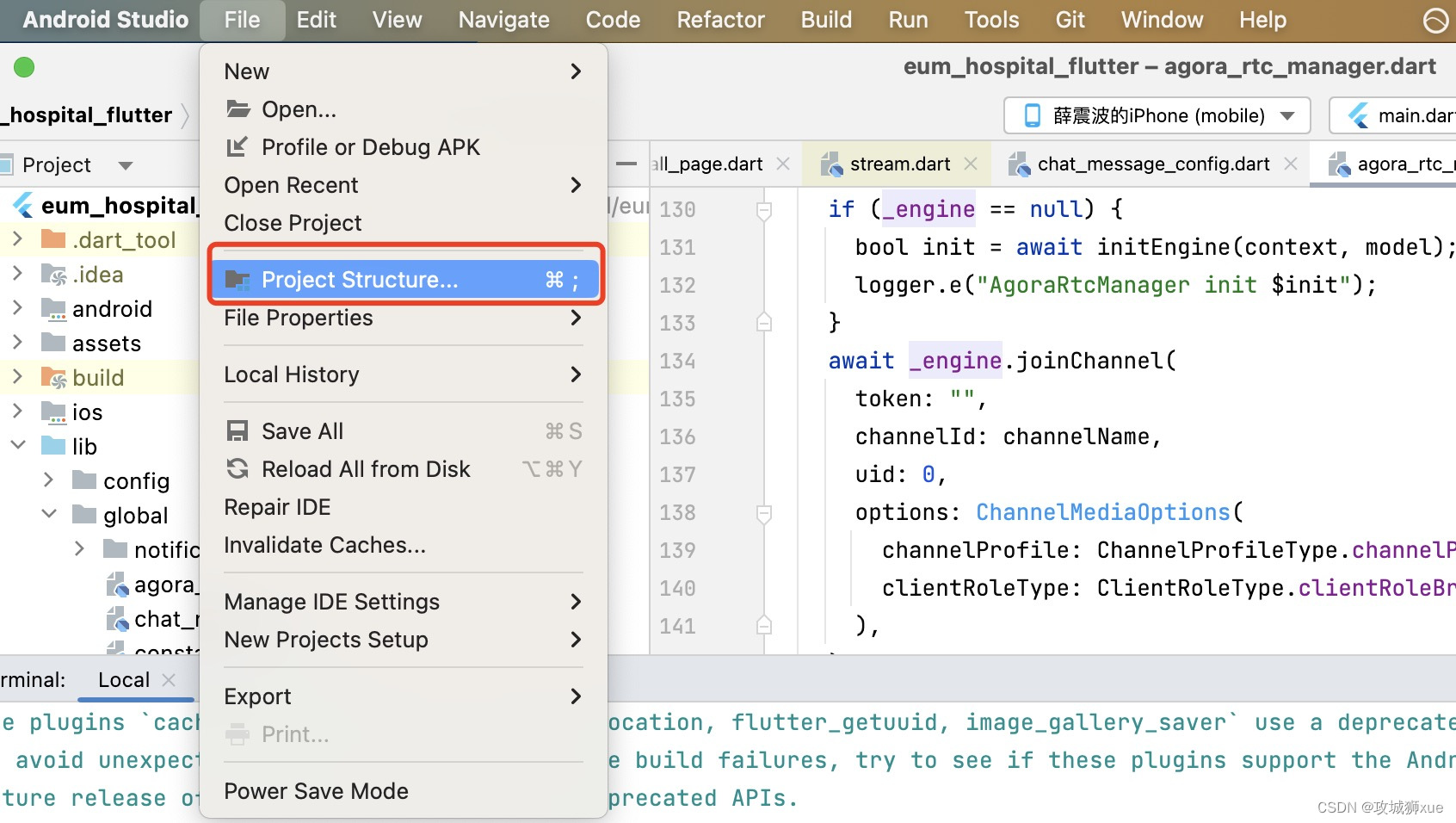
Task: Click the Profile or Debug APK icon
Action: 237,146
